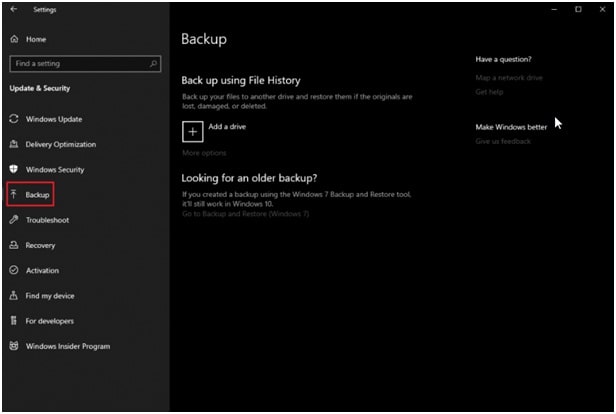Open Windows Insider Program page

coord(68,346)
